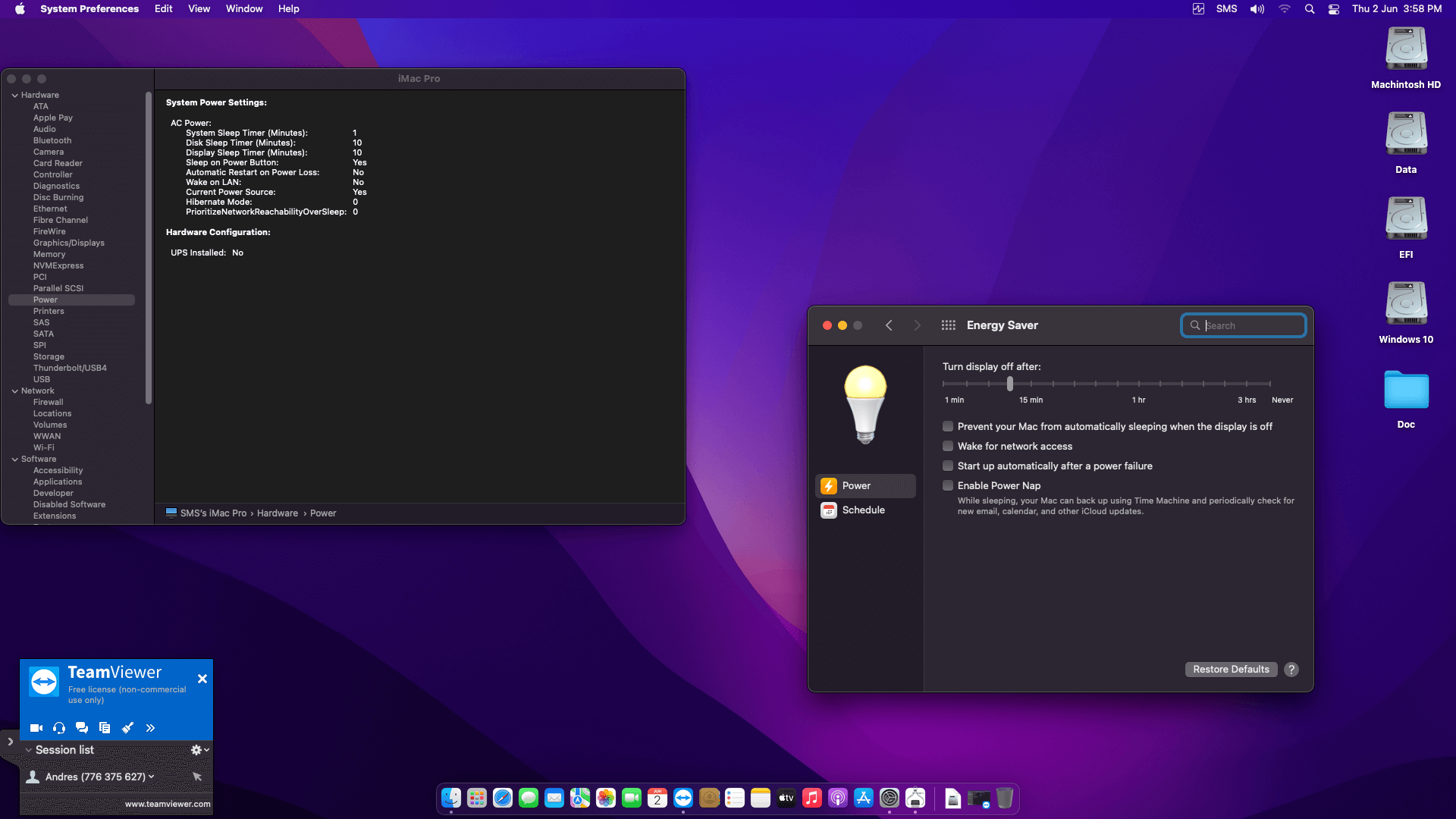The width and height of the screenshot is (1456, 819).
Task: Open the TeamViewer chat bubbles icon
Action: click(82, 728)
